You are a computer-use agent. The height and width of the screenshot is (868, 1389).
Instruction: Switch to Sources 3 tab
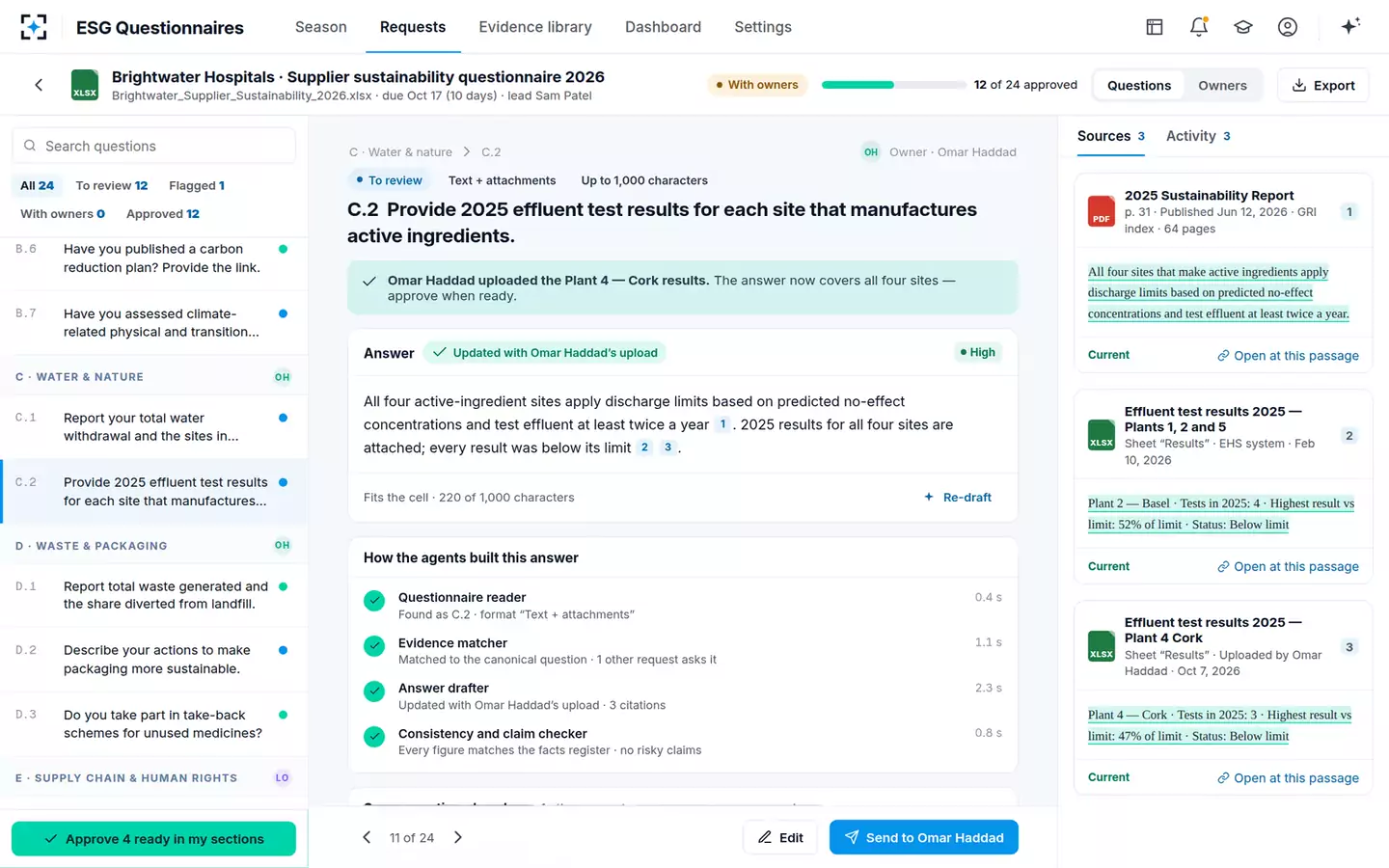tap(1111, 136)
